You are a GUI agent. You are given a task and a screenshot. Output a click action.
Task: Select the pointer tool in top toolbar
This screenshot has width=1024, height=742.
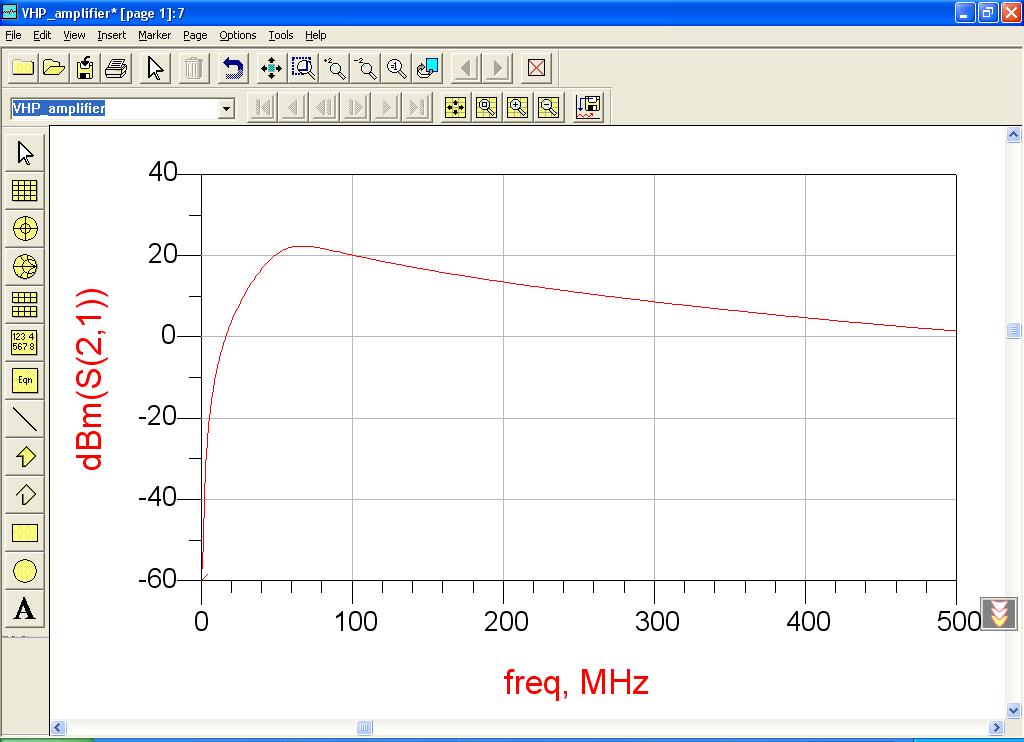[x=155, y=68]
